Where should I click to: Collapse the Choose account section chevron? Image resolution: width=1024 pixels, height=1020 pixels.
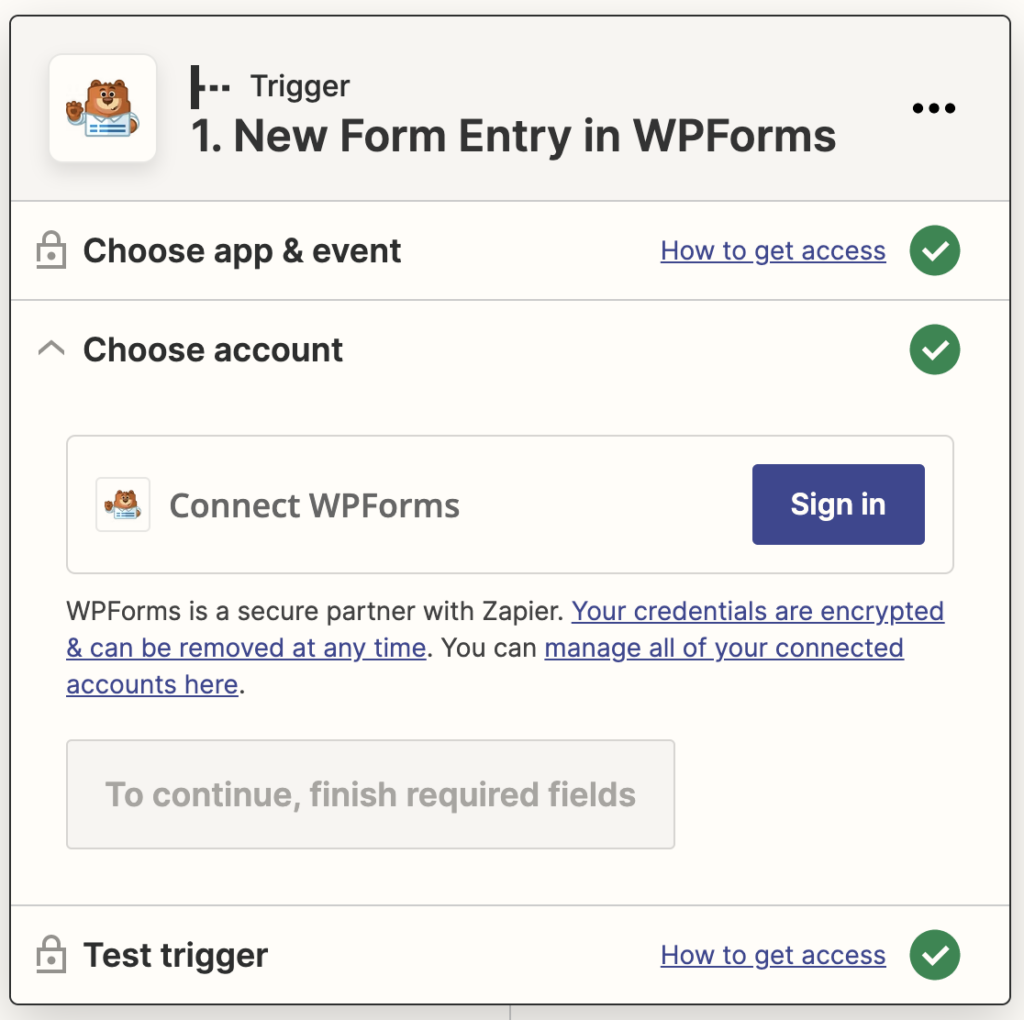coord(51,349)
